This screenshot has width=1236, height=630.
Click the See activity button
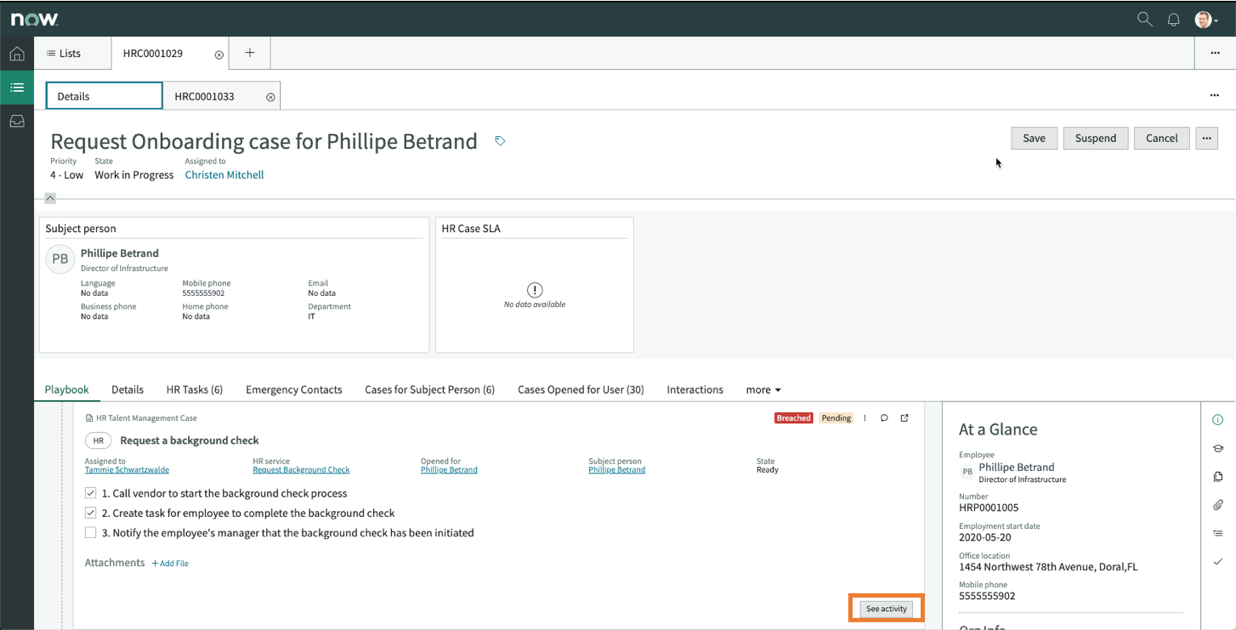coord(887,608)
